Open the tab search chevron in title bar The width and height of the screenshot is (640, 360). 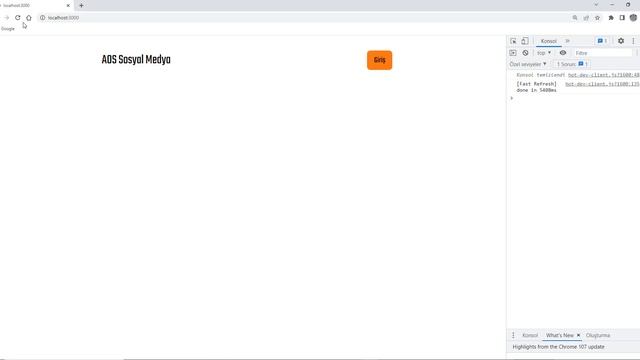pyautogui.click(x=596, y=5)
